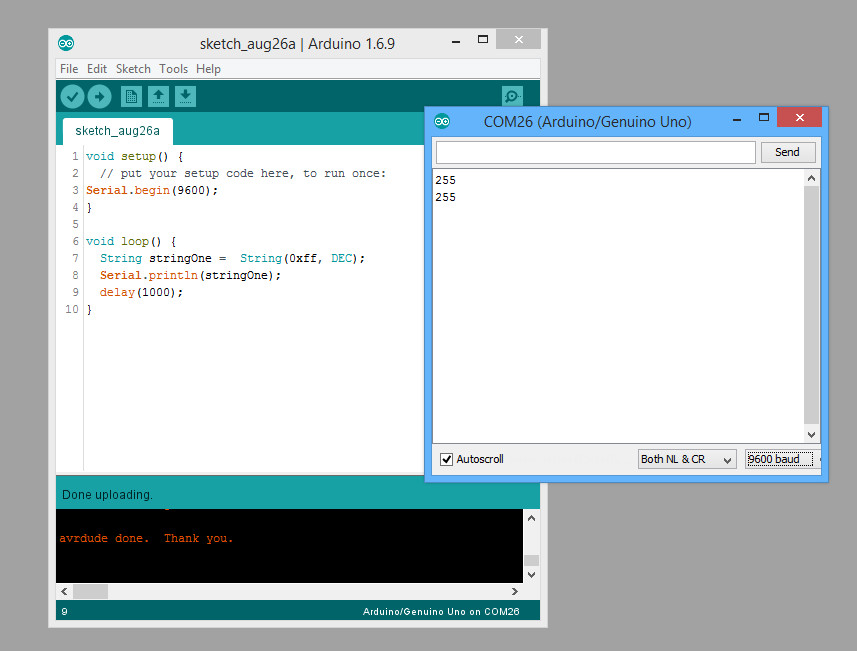Click the Send button
The width and height of the screenshot is (857, 651).
(x=788, y=152)
